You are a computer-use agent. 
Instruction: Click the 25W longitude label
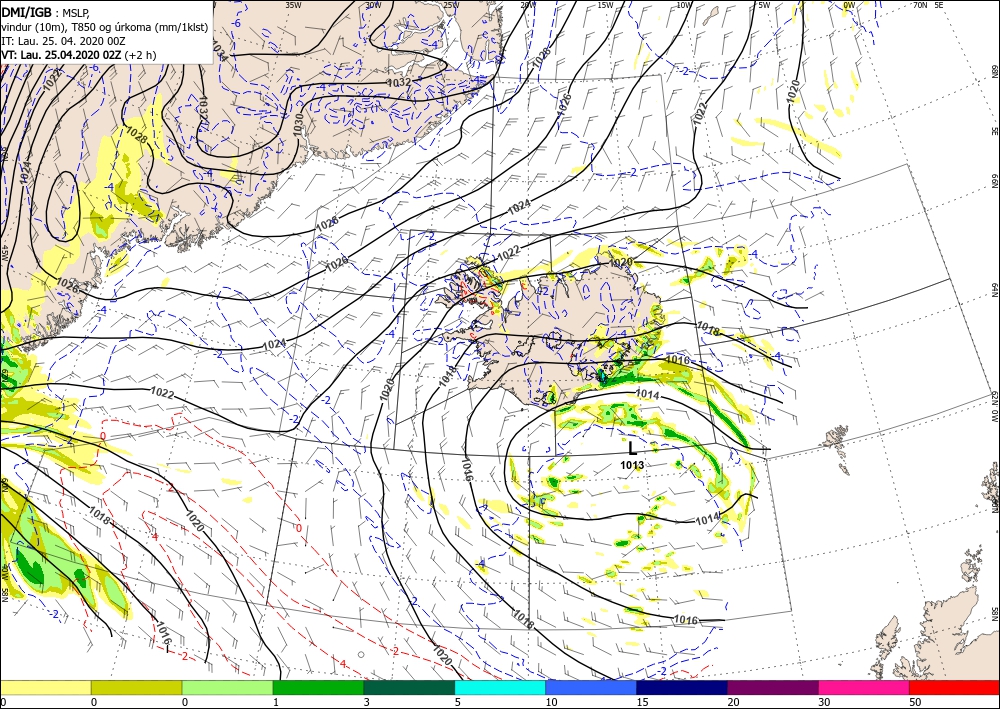point(451,5)
